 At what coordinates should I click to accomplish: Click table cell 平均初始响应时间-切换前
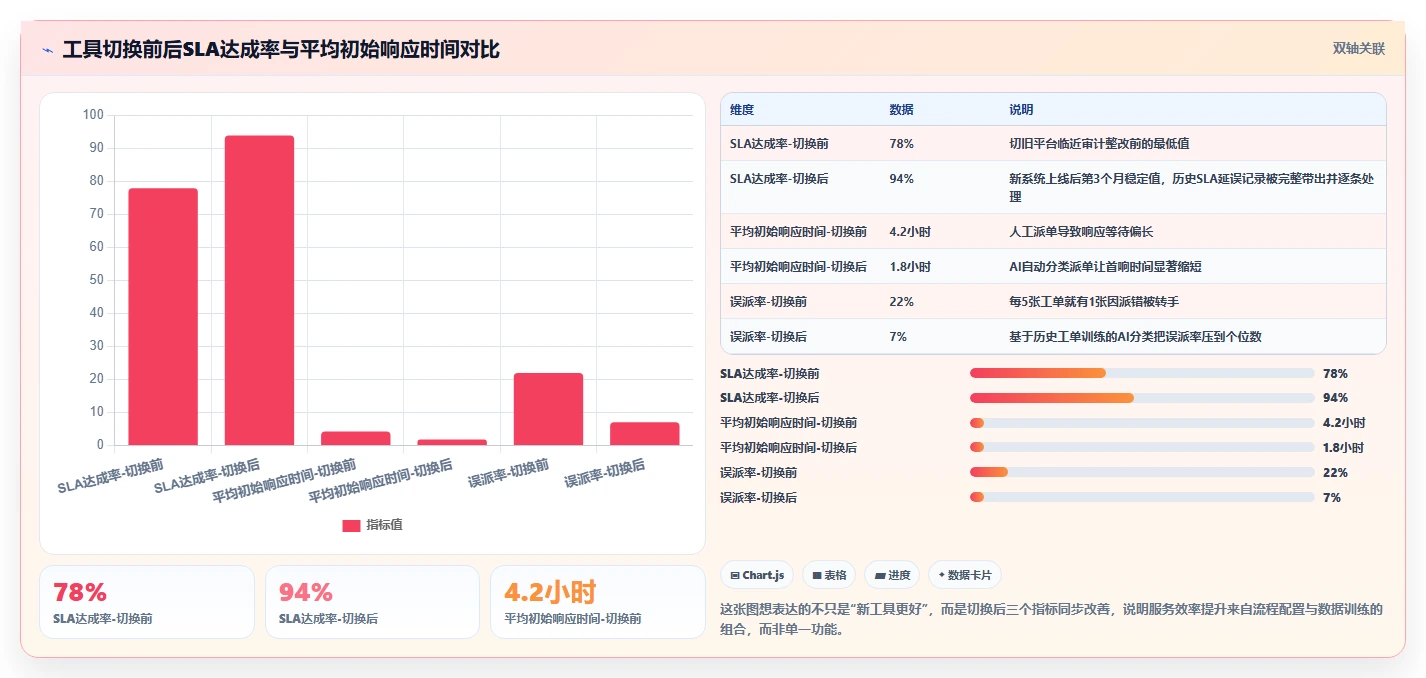click(798, 231)
